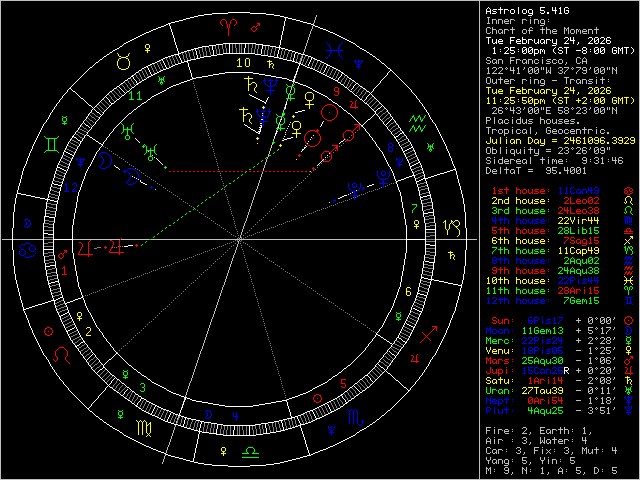
Task: Select the green Taurus glyph on the outer ring
Action: pyautogui.click(x=124, y=62)
